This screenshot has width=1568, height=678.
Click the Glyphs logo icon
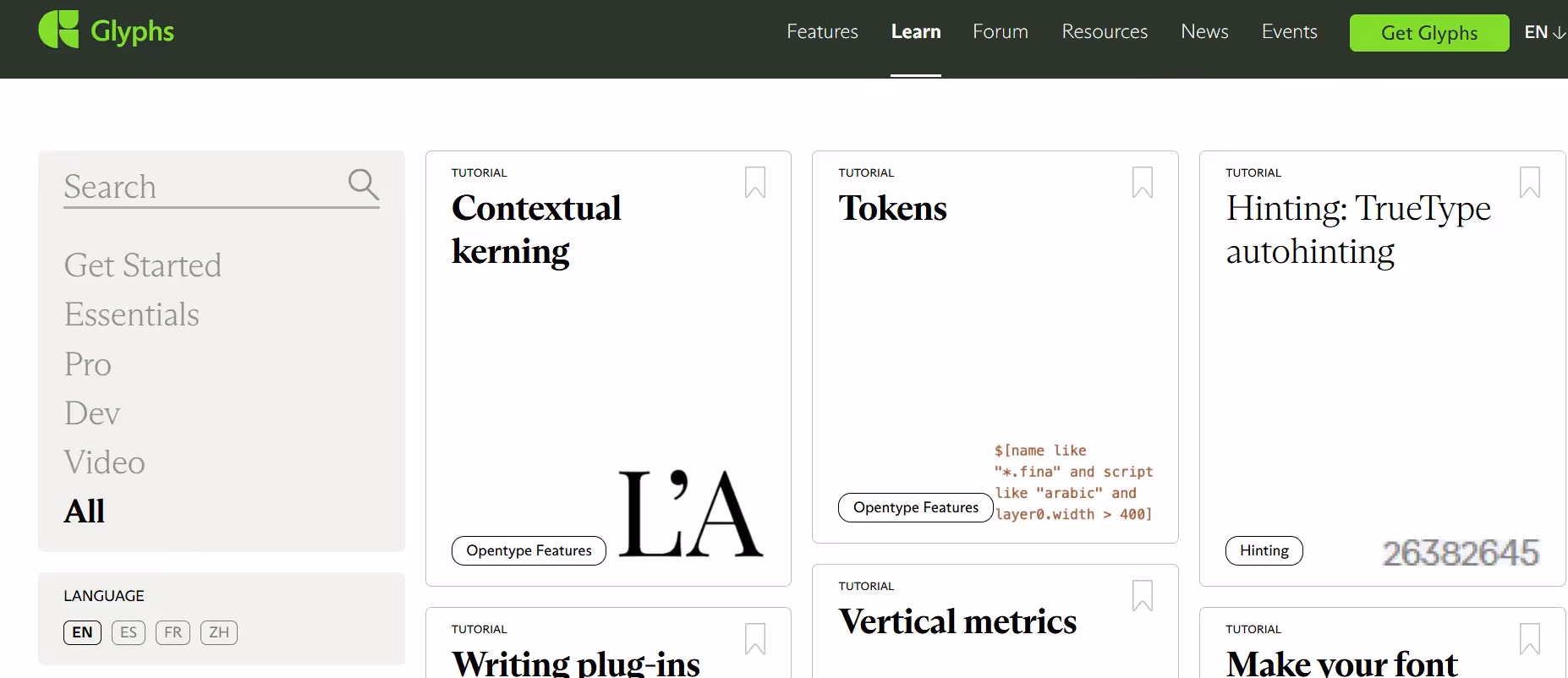pyautogui.click(x=58, y=30)
